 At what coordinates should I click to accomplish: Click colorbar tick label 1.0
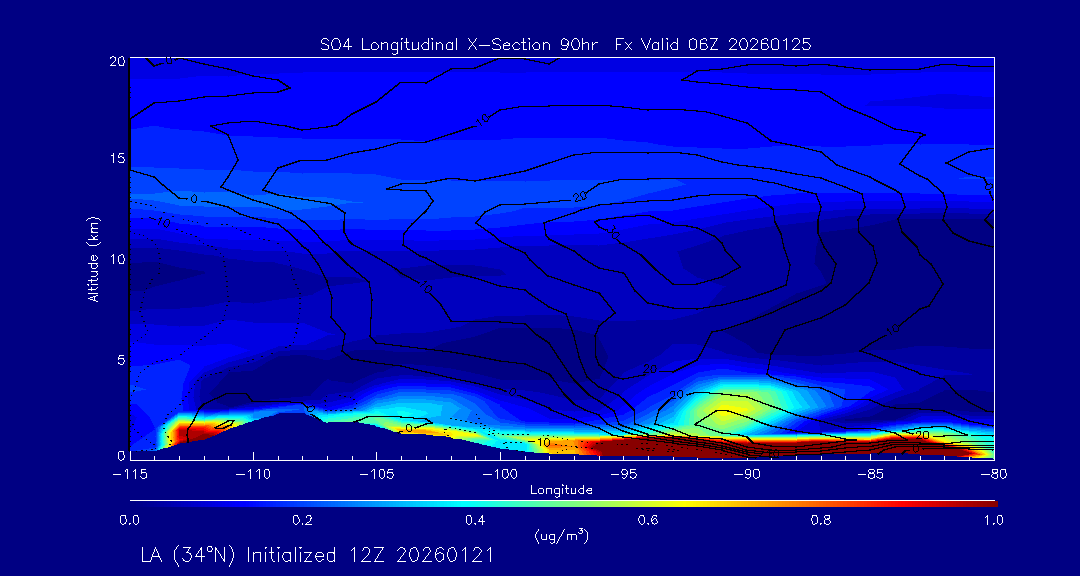pyautogui.click(x=993, y=520)
